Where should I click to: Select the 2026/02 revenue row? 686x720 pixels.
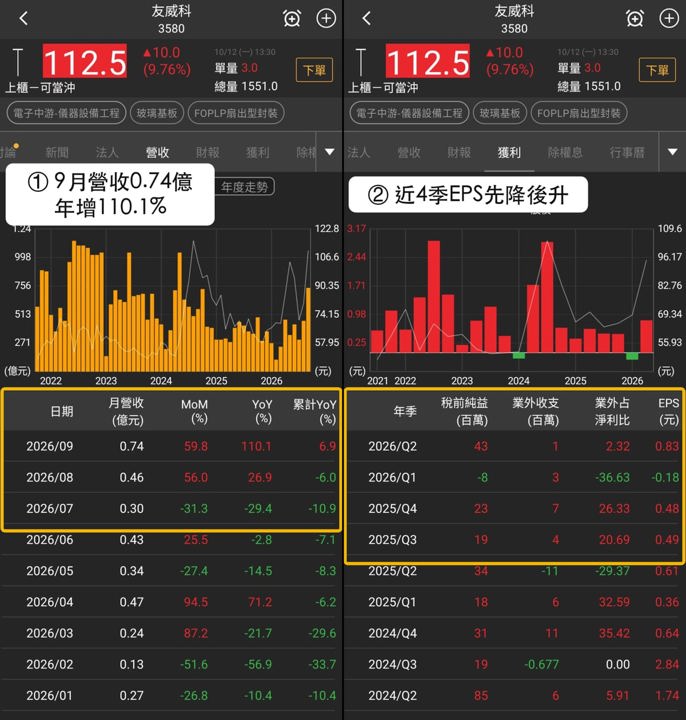[171, 664]
